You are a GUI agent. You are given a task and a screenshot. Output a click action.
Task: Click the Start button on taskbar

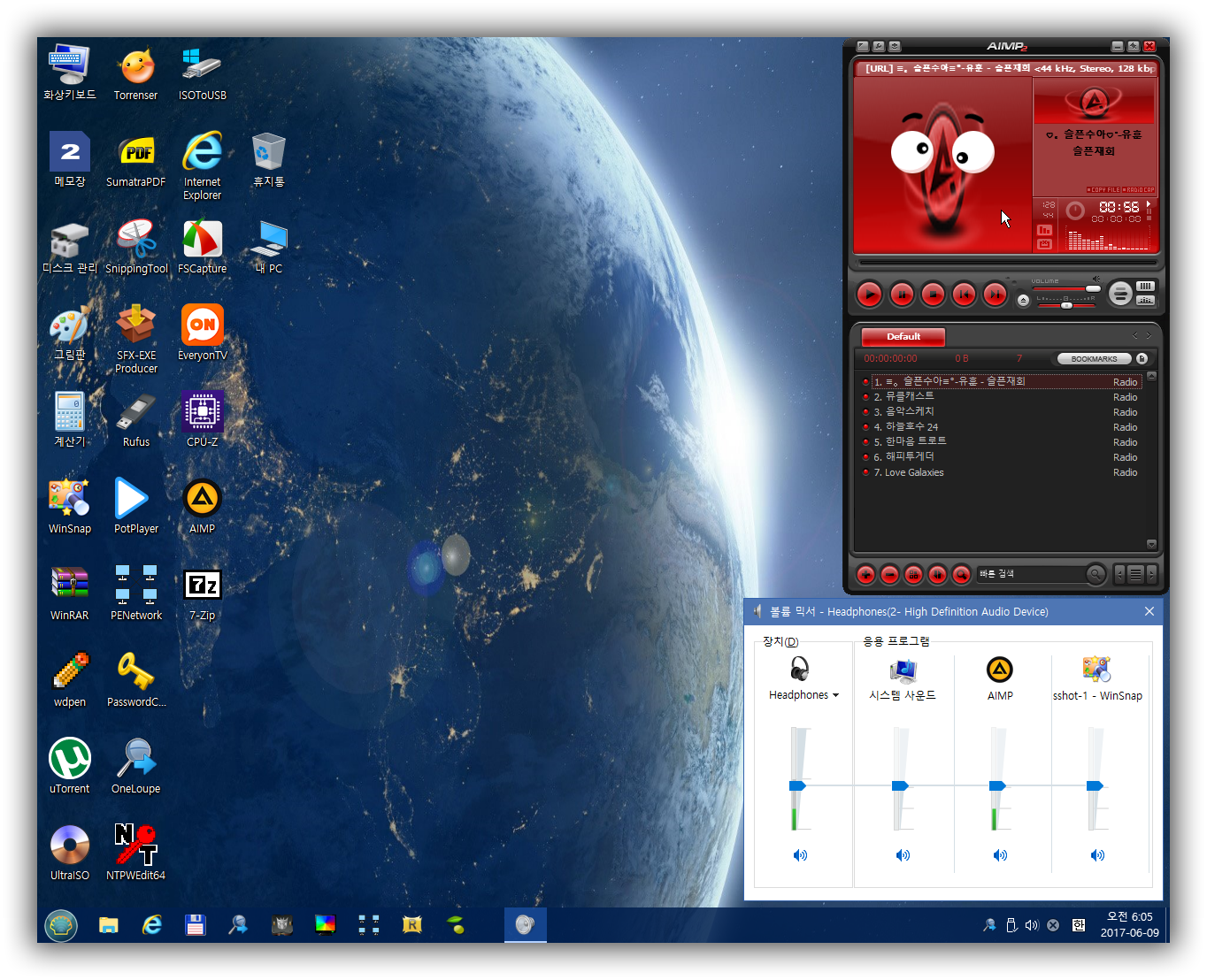[61, 925]
